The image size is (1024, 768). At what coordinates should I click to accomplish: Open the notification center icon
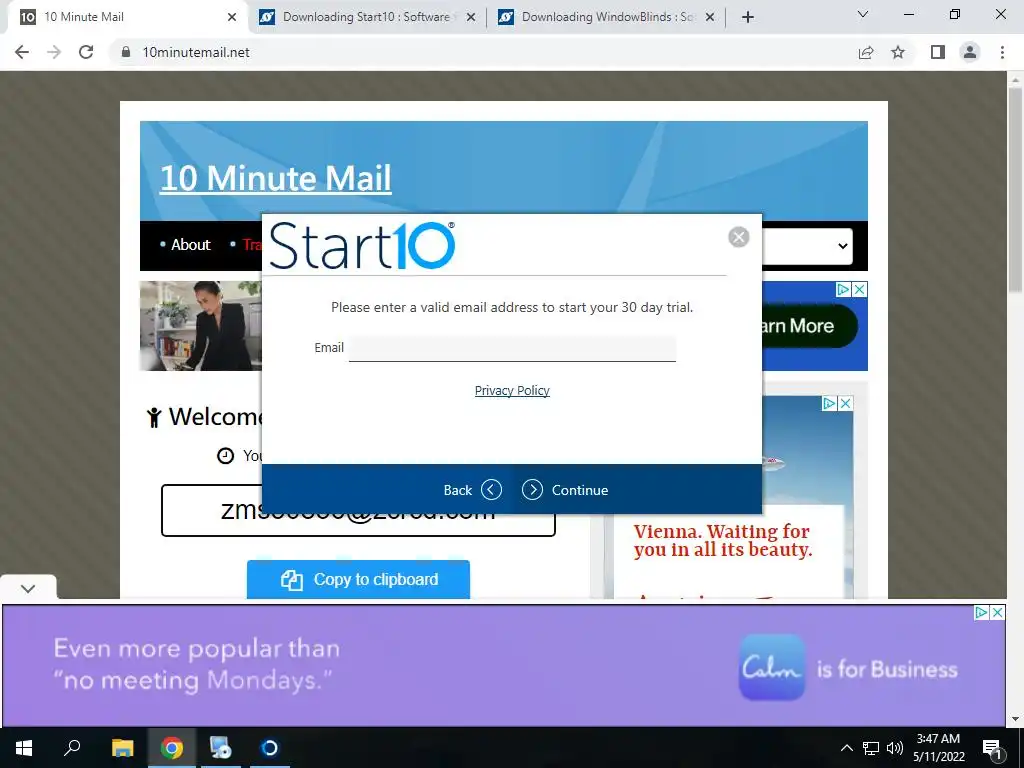coord(993,748)
